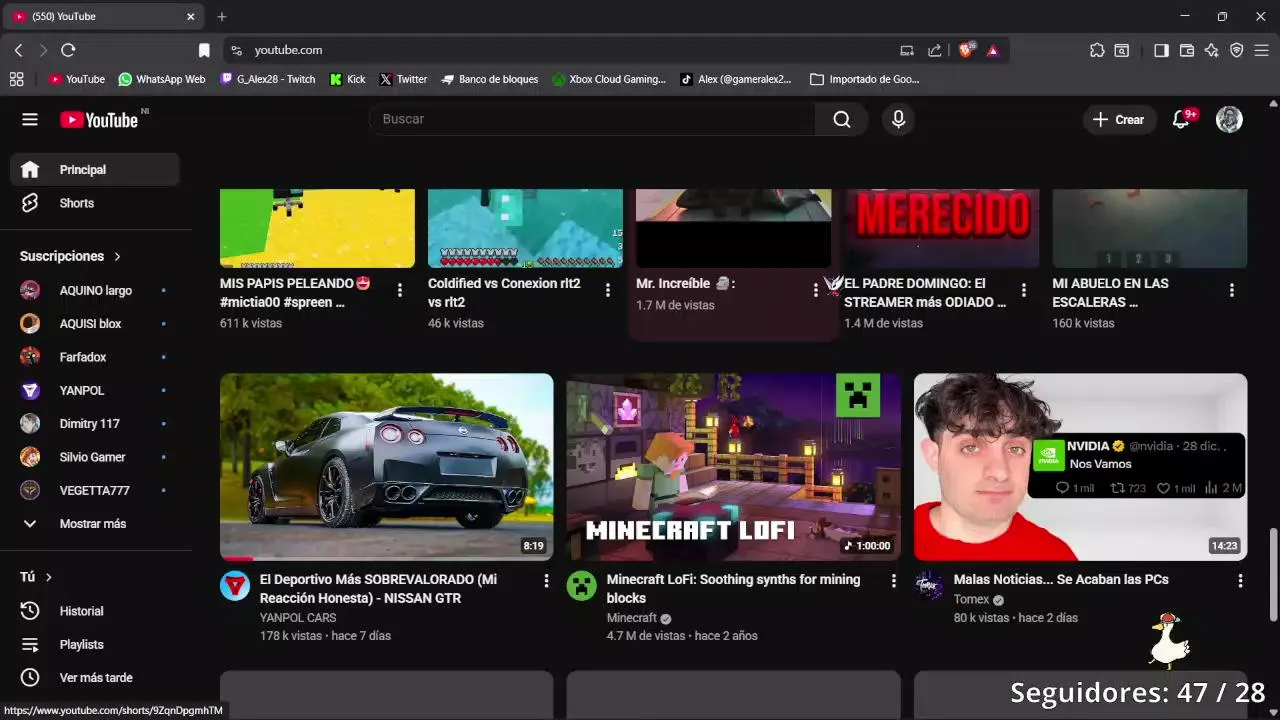Viewport: 1280px width, 720px height.
Task: Open more options for EL PADRE DOMINGO short
Action: click(1024, 290)
